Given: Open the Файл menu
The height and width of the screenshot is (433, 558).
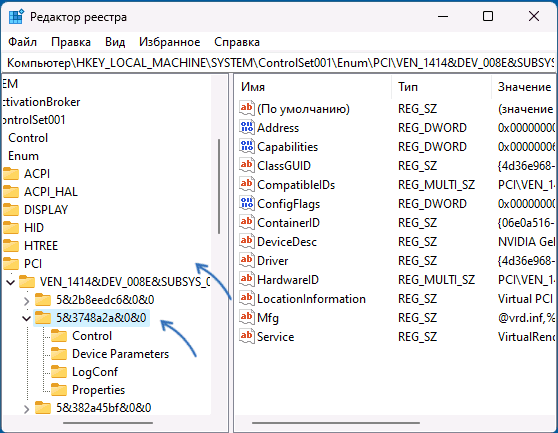Looking at the screenshot, I should (22, 42).
